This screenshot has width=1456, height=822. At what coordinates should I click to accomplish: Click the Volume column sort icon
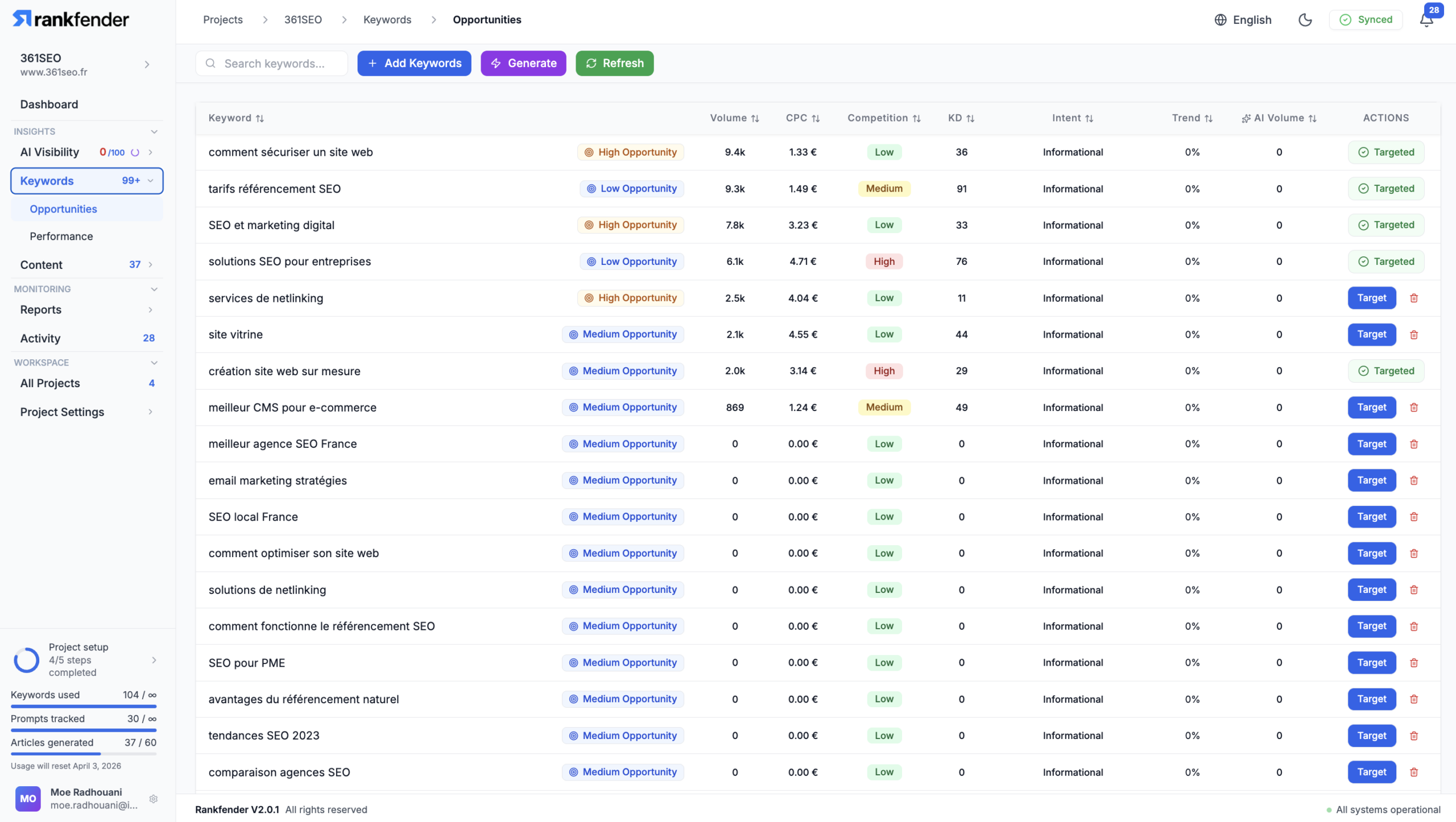(x=755, y=118)
